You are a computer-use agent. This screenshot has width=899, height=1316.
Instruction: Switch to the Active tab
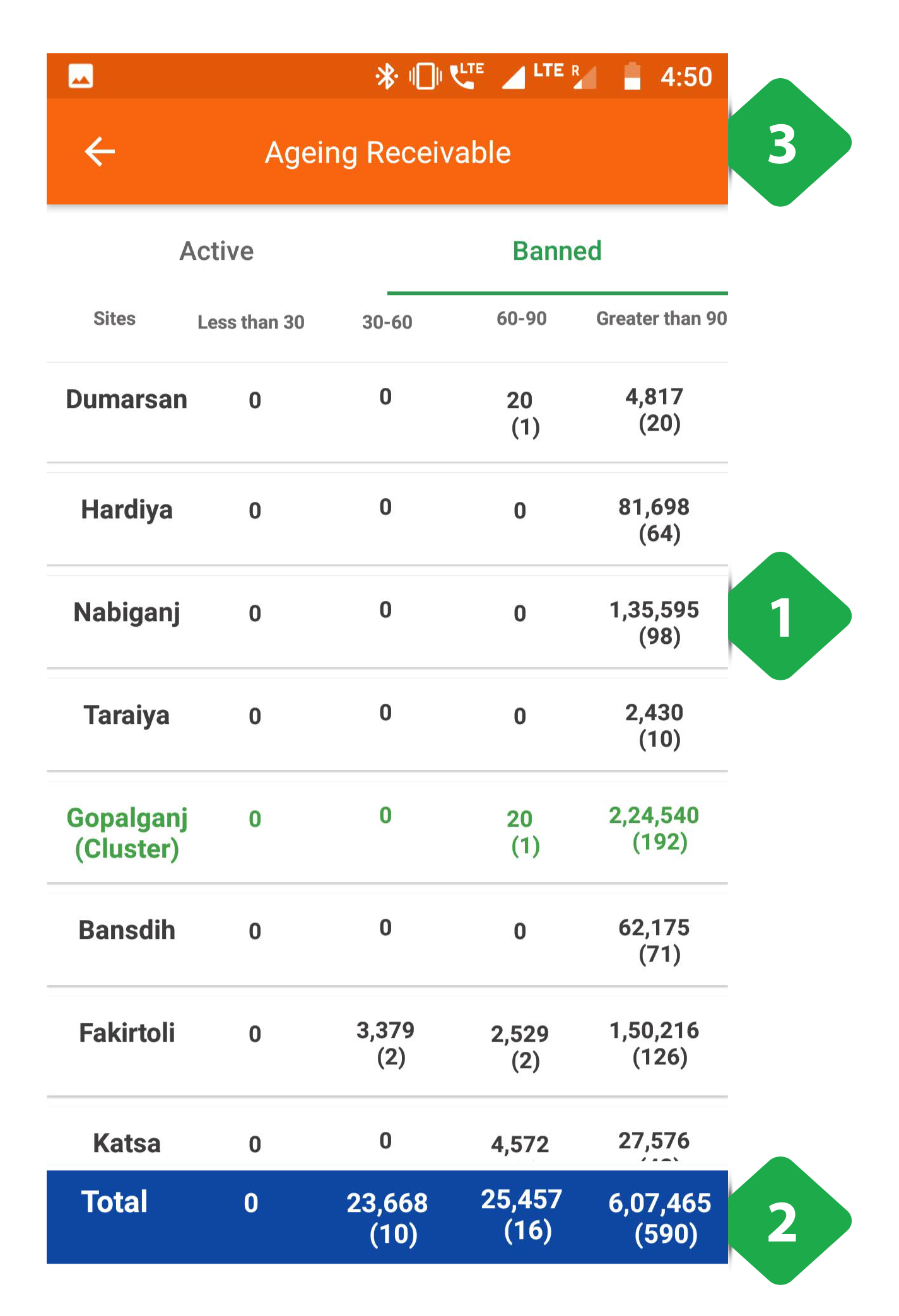[217, 252]
